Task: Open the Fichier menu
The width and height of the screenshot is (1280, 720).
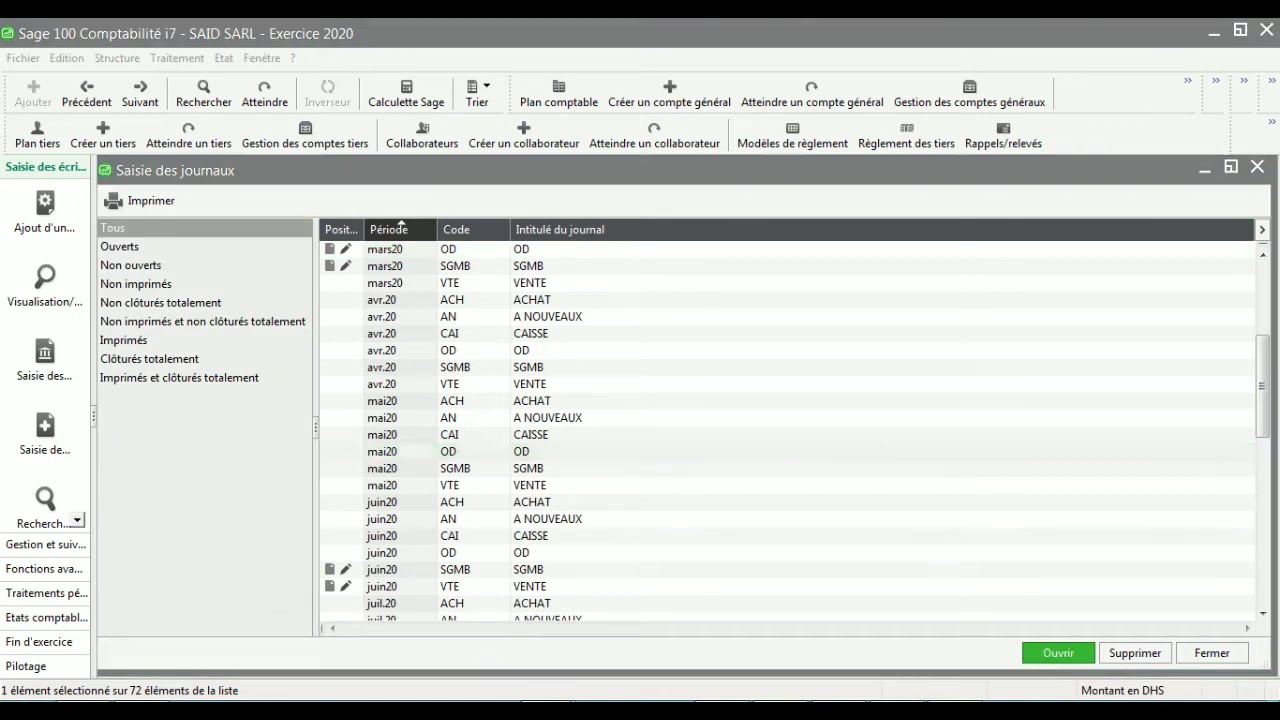Action: coord(23,58)
